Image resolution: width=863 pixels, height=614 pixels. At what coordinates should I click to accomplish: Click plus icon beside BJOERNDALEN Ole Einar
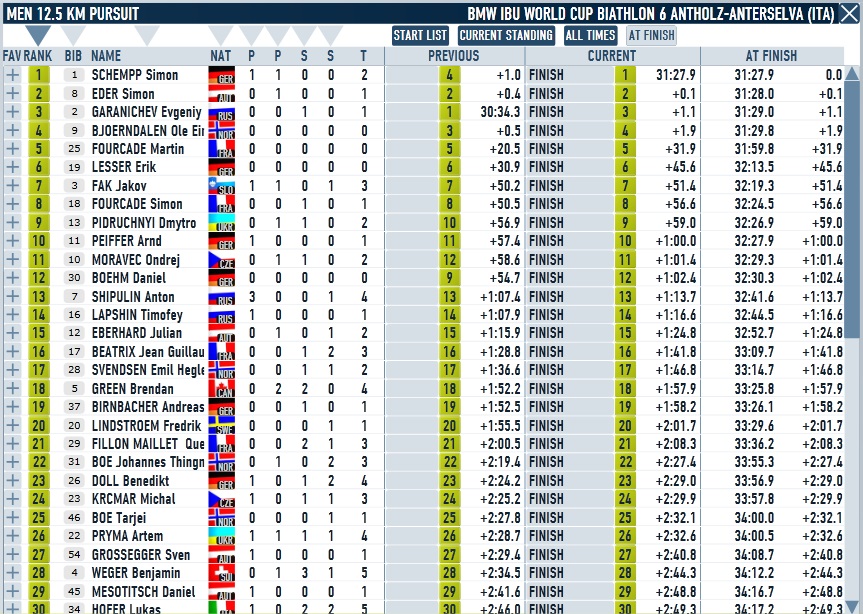coord(12,130)
